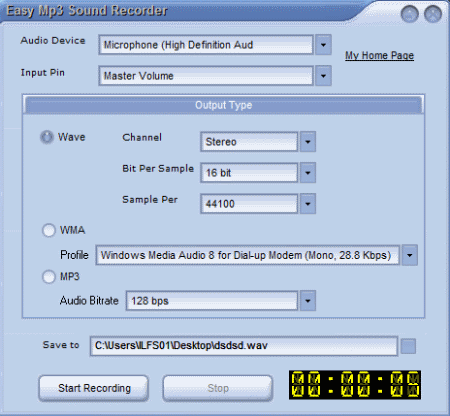
Task: Click the Stereo channel field
Action: pos(249,142)
